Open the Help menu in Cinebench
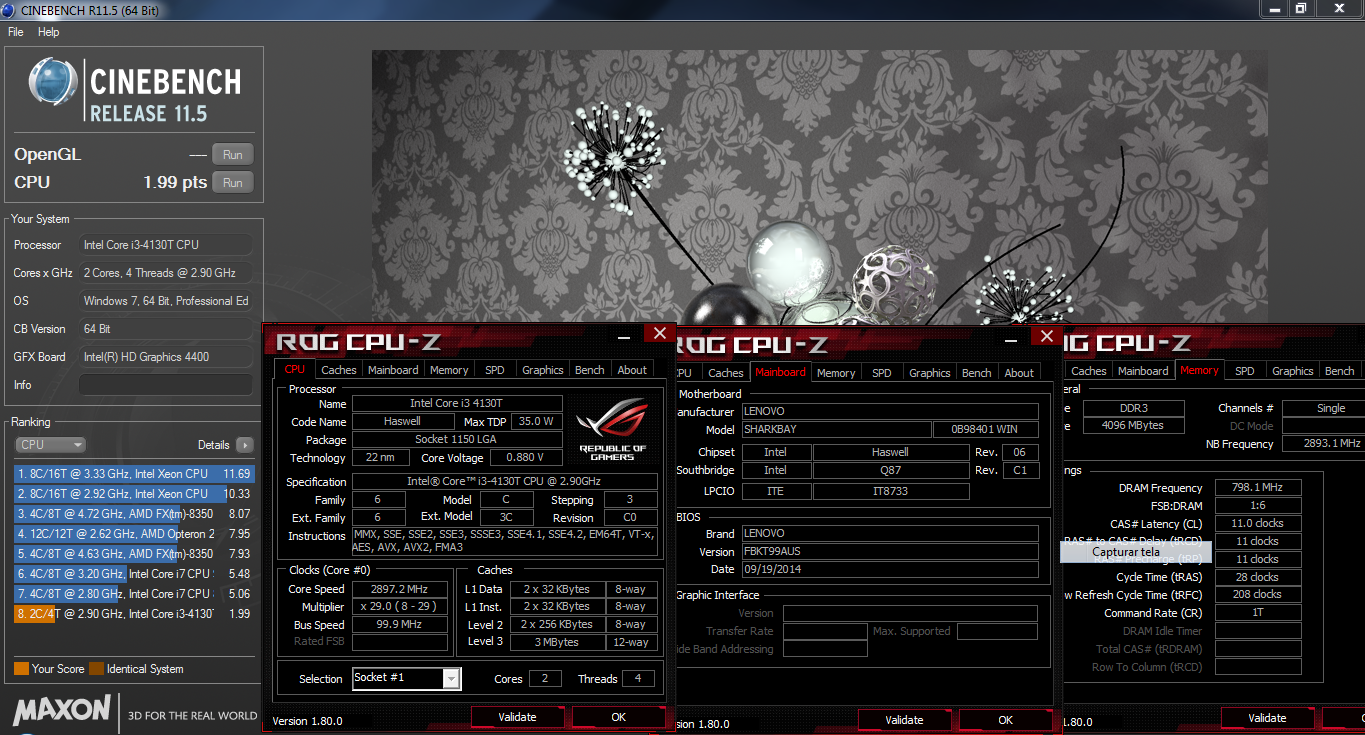Screen dimensions: 1365x735 [x=49, y=32]
